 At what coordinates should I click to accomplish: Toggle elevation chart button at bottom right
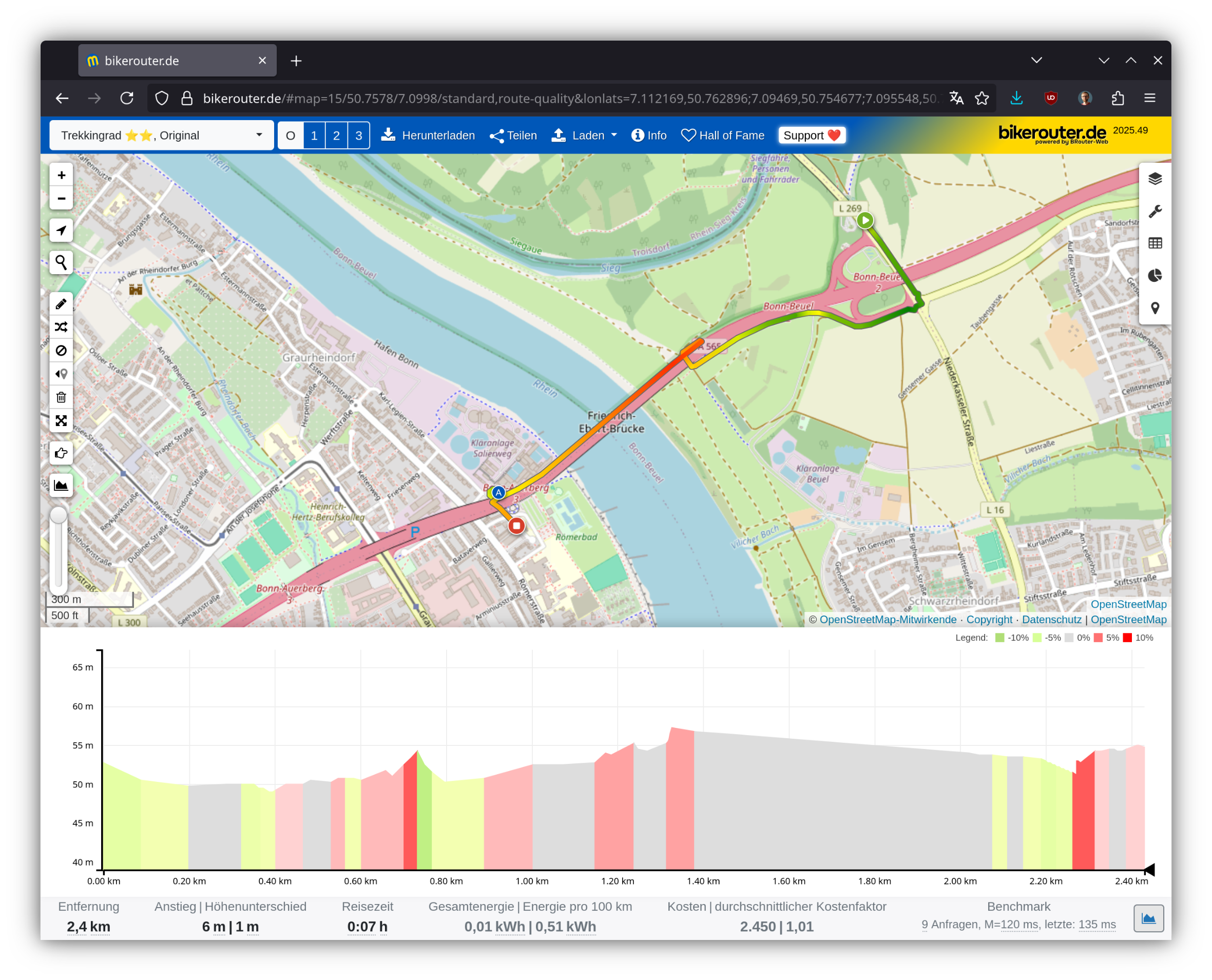click(x=1149, y=918)
